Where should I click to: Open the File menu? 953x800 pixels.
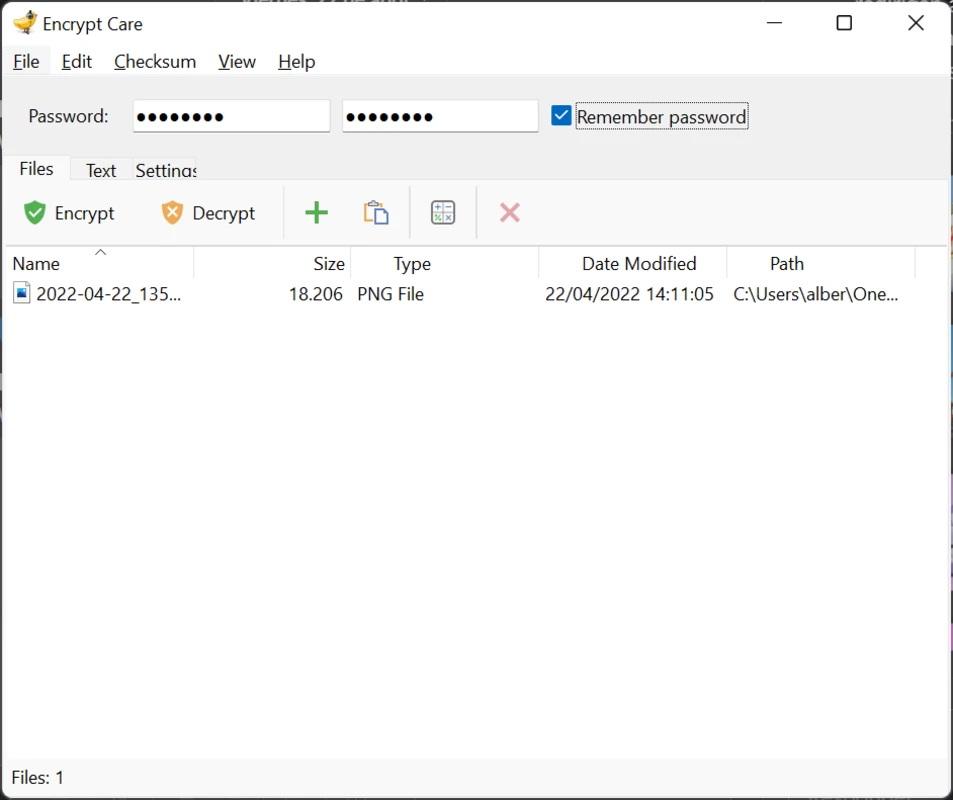(x=26, y=62)
